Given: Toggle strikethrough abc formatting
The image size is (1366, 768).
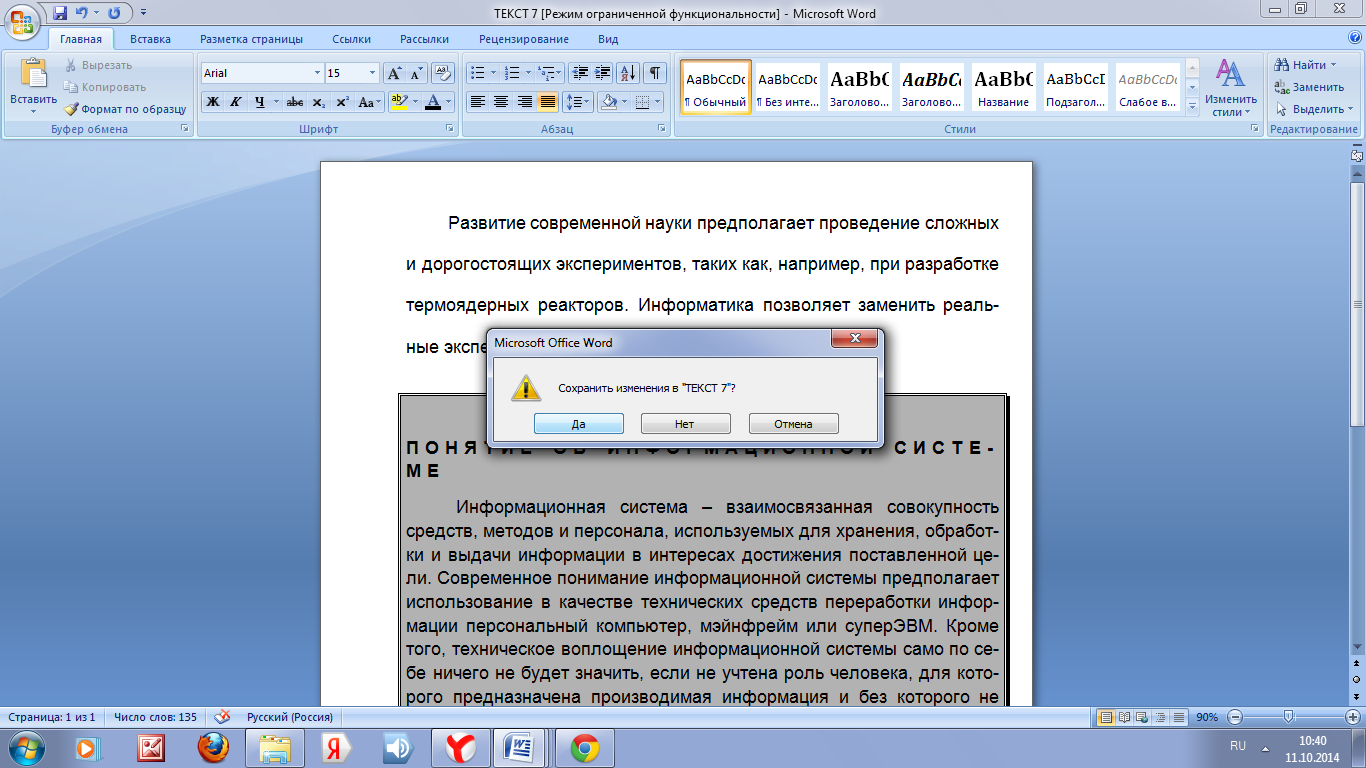Looking at the screenshot, I should [295, 102].
